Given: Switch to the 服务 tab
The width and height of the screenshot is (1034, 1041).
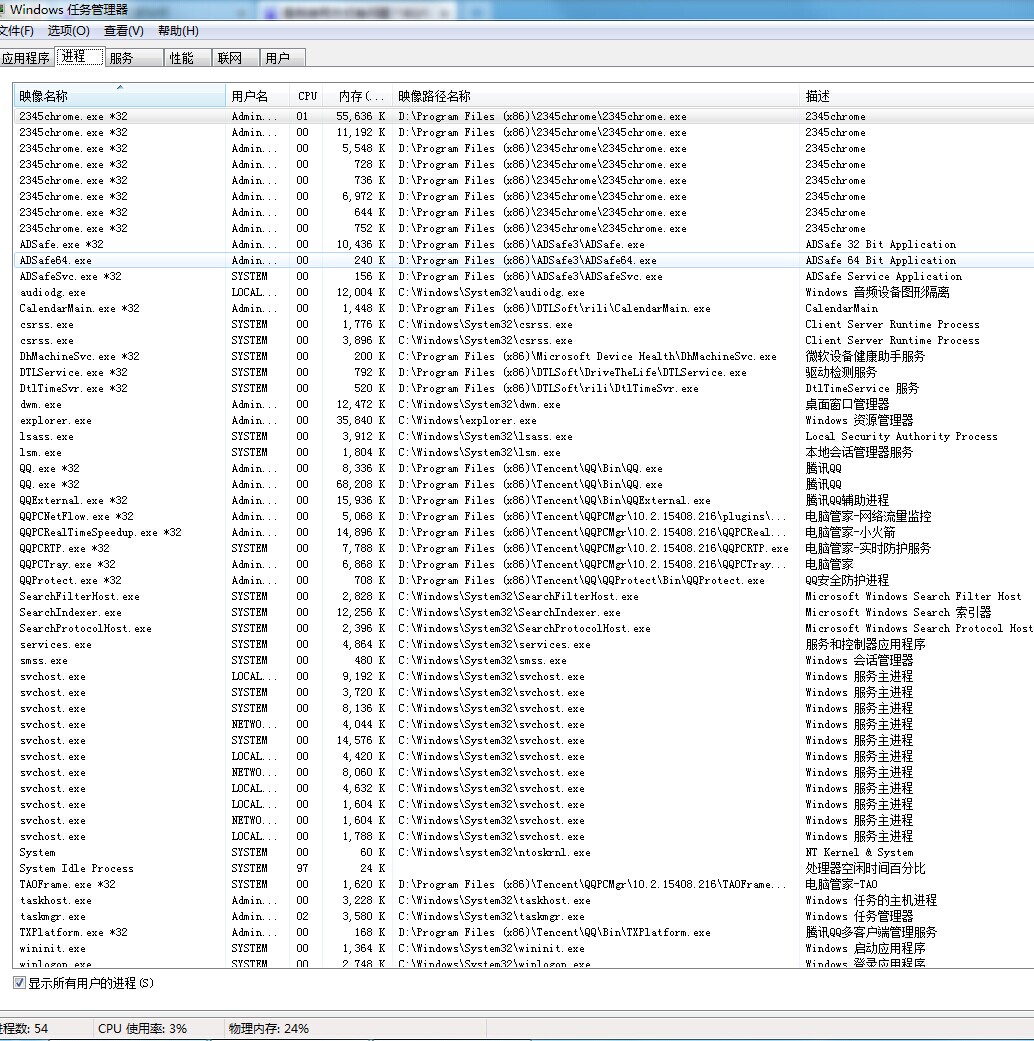Looking at the screenshot, I should click(x=134, y=58).
